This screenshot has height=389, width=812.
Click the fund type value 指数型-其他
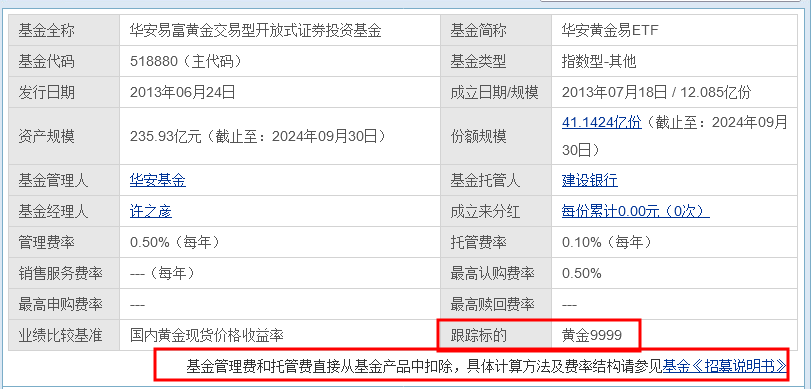point(599,62)
